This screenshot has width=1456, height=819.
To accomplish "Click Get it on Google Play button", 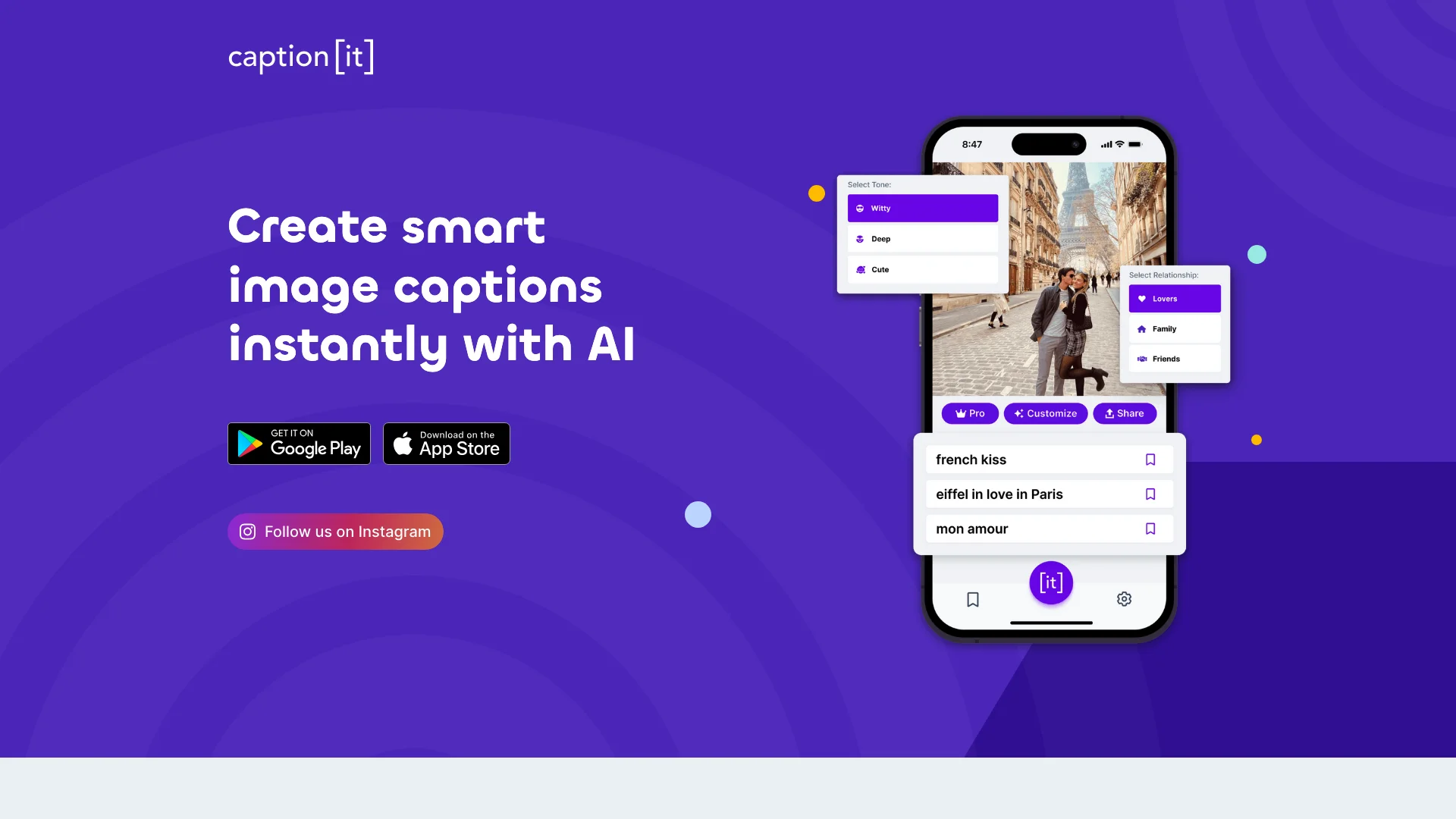I will pos(299,443).
